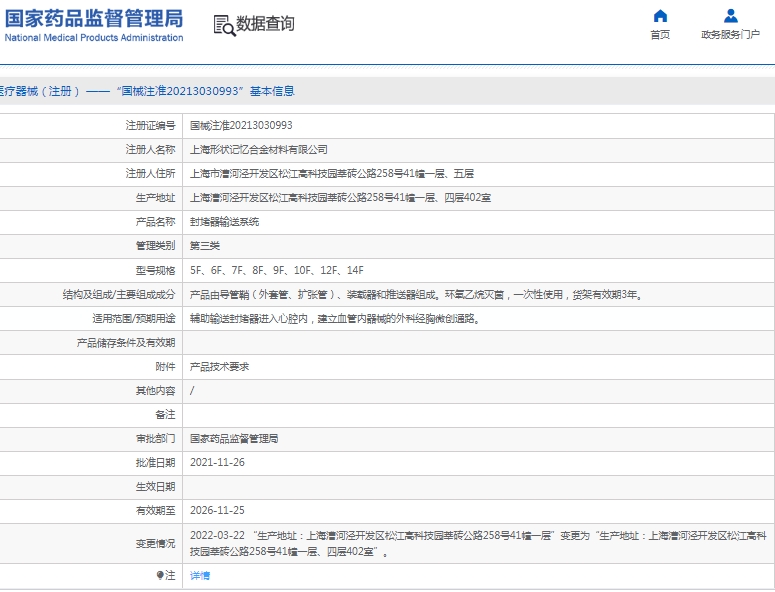
Task: Open the 首页 home icon
Action: (660, 16)
